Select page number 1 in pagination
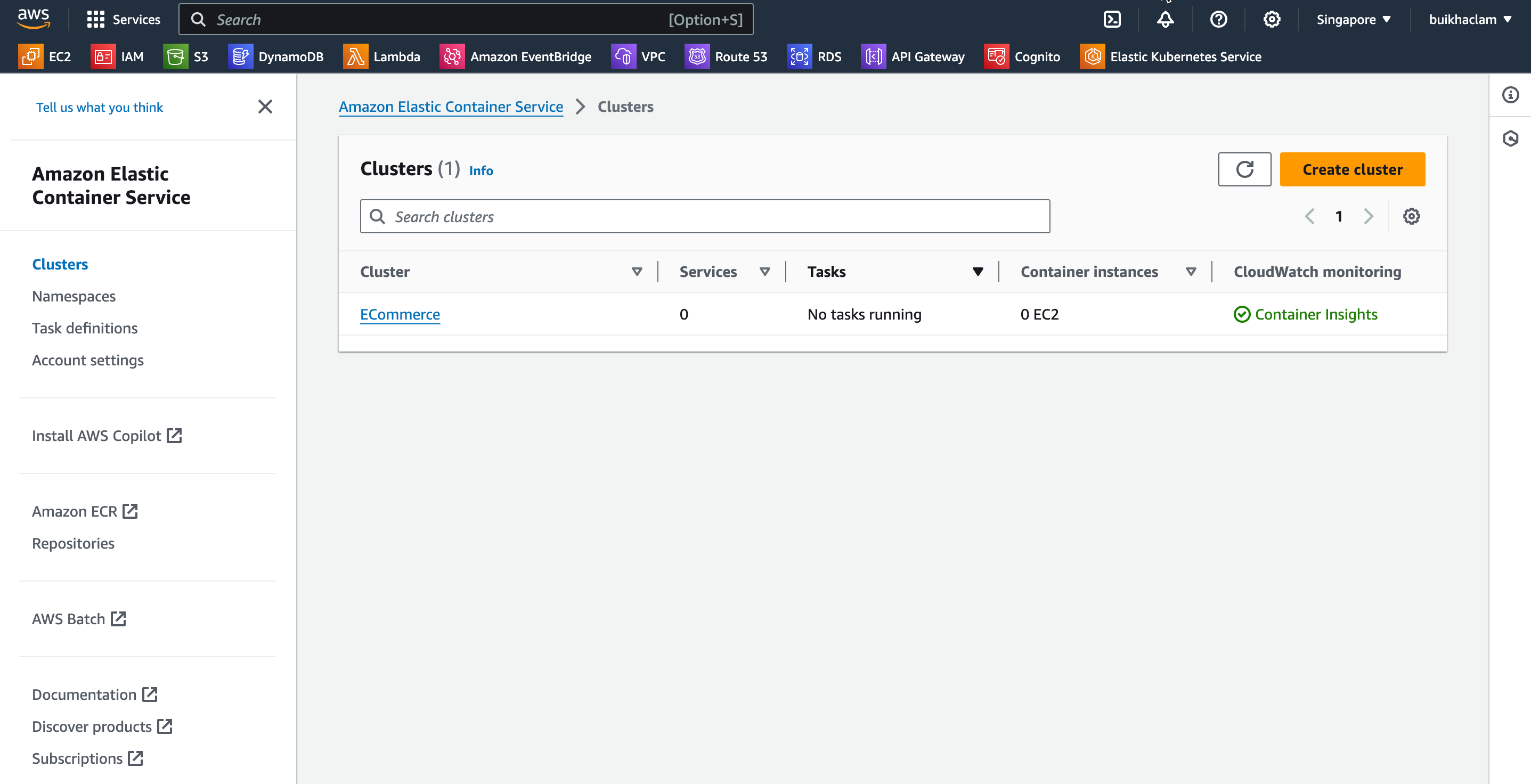The image size is (1531, 784). click(x=1339, y=216)
